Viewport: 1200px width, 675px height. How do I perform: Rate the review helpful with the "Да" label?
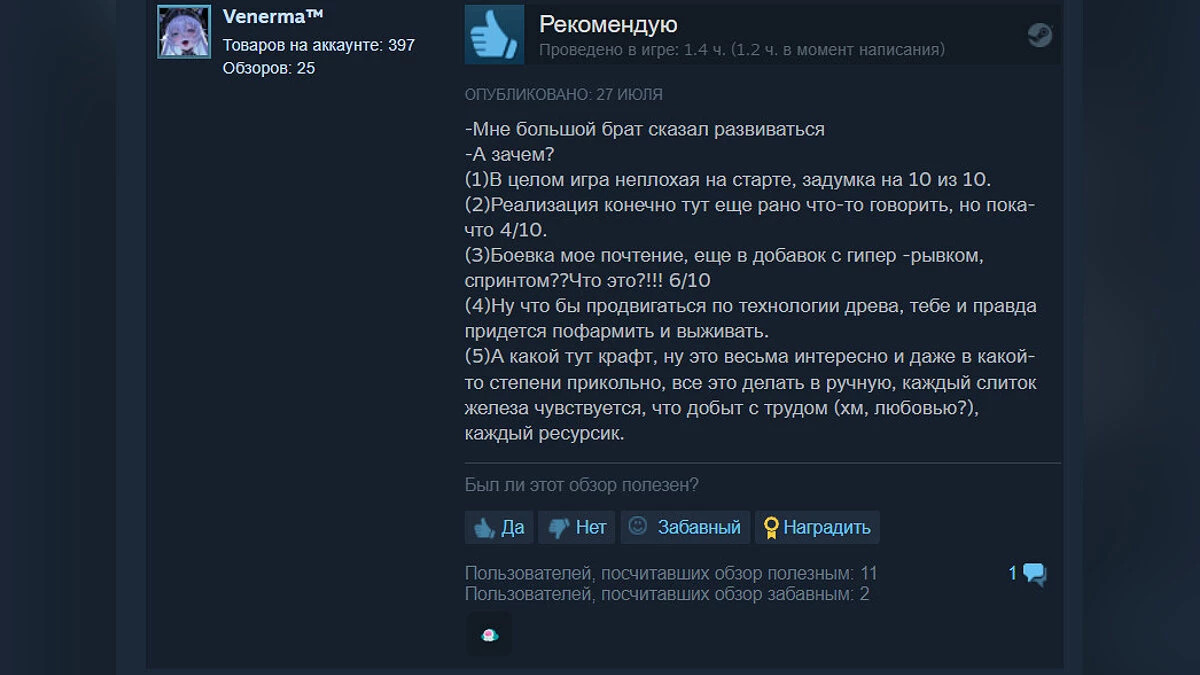click(x=513, y=527)
